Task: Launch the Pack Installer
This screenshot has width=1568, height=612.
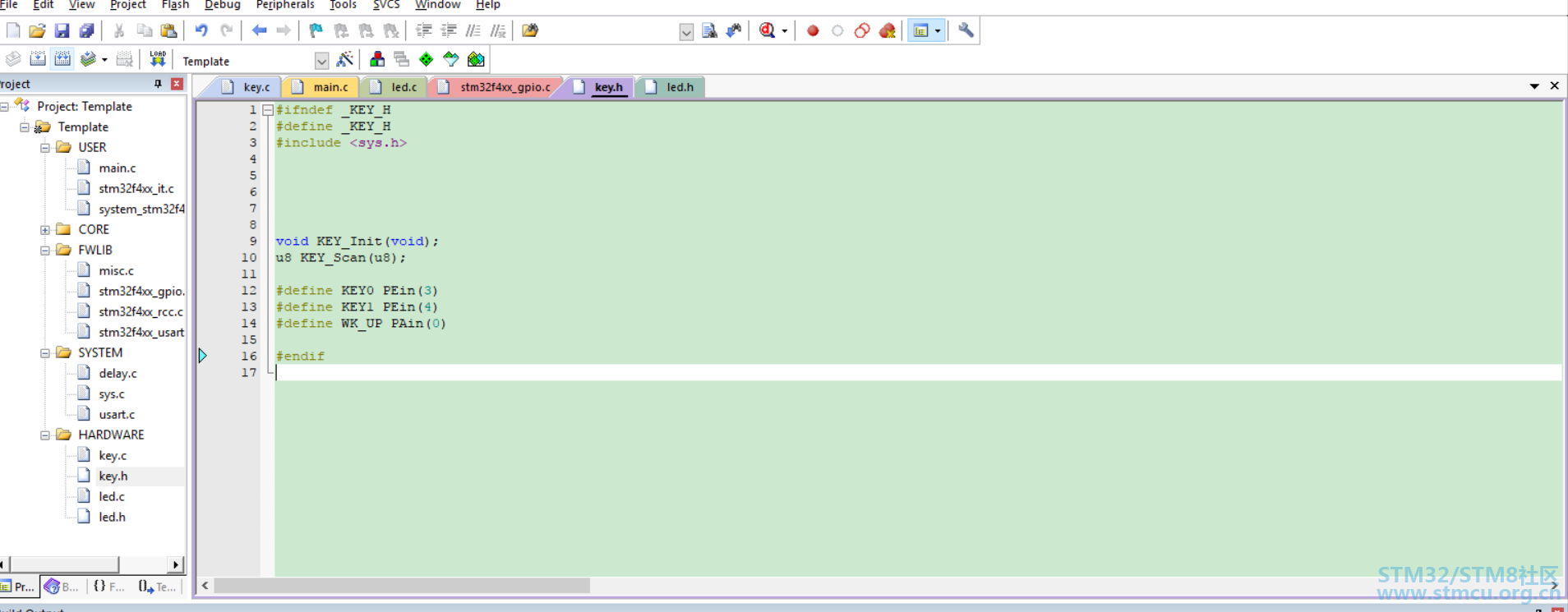Action: 476,59
